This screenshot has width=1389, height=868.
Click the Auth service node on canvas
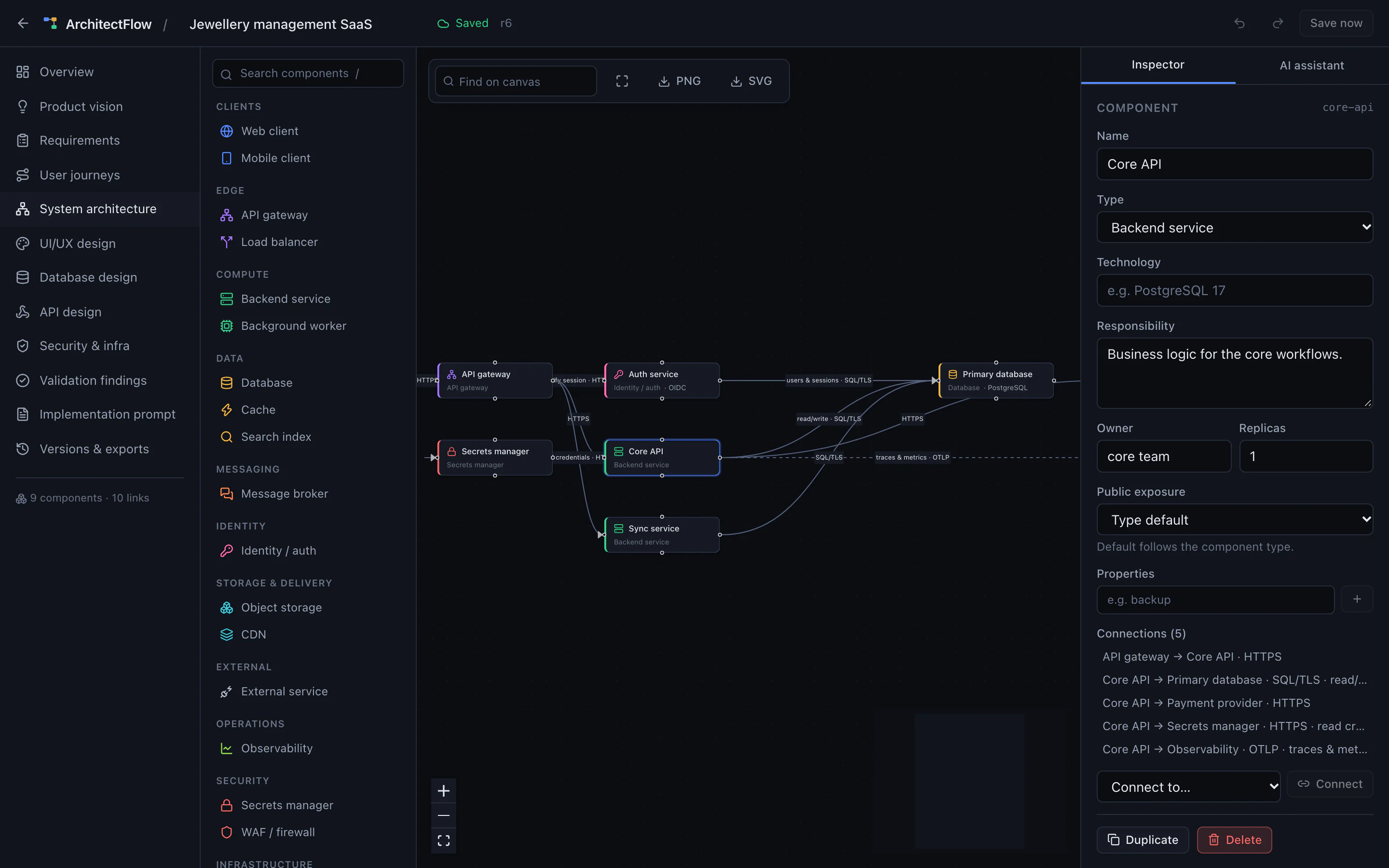(x=662, y=380)
